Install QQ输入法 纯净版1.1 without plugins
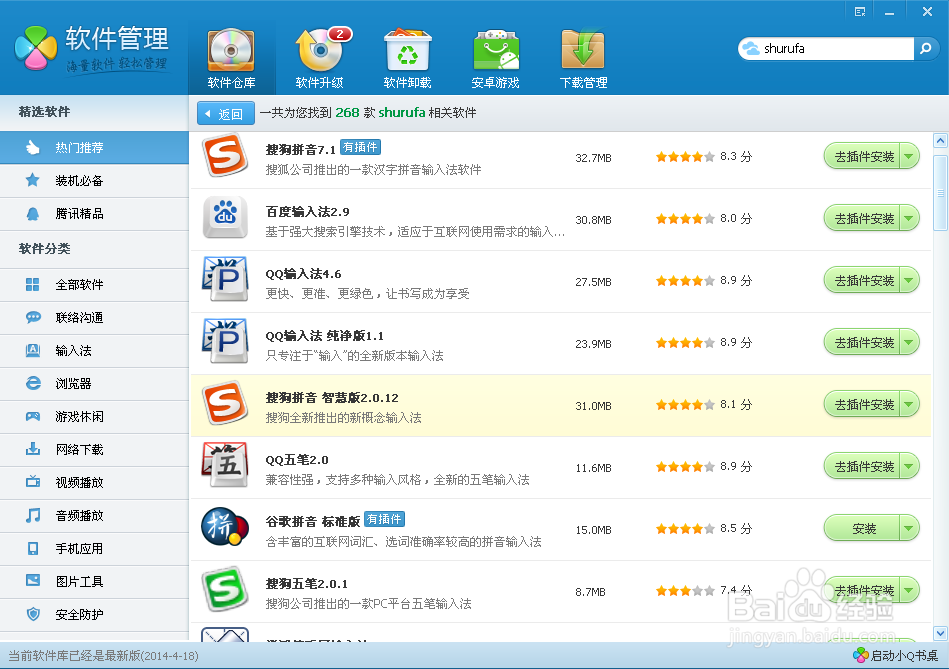949x669 pixels. point(862,343)
